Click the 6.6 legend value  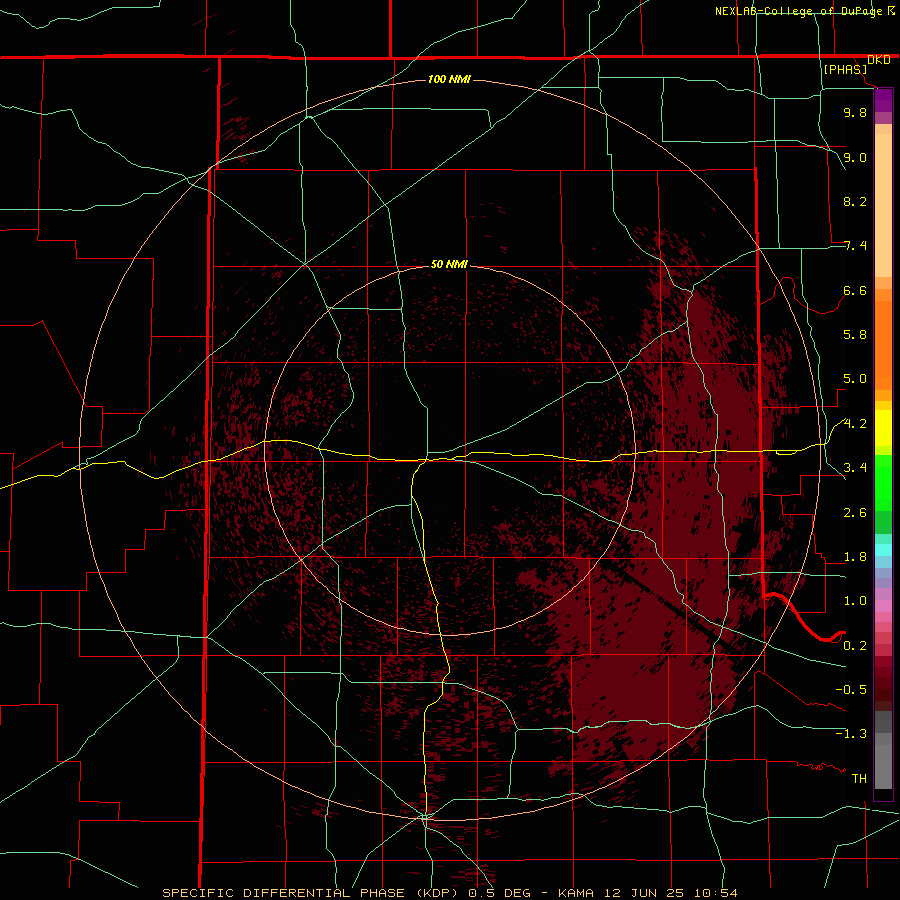(x=855, y=290)
